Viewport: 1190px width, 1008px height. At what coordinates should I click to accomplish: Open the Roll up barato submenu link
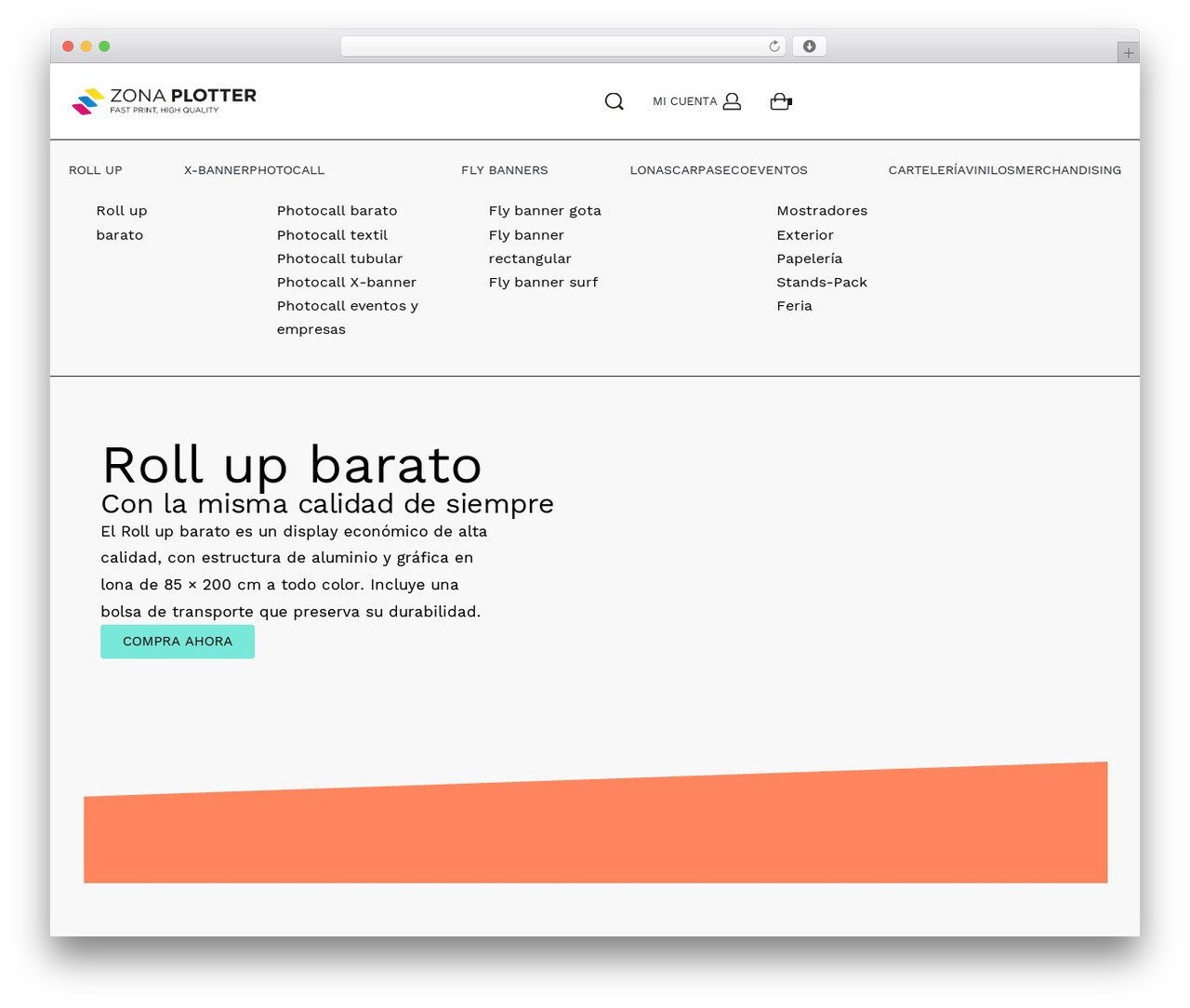[122, 223]
